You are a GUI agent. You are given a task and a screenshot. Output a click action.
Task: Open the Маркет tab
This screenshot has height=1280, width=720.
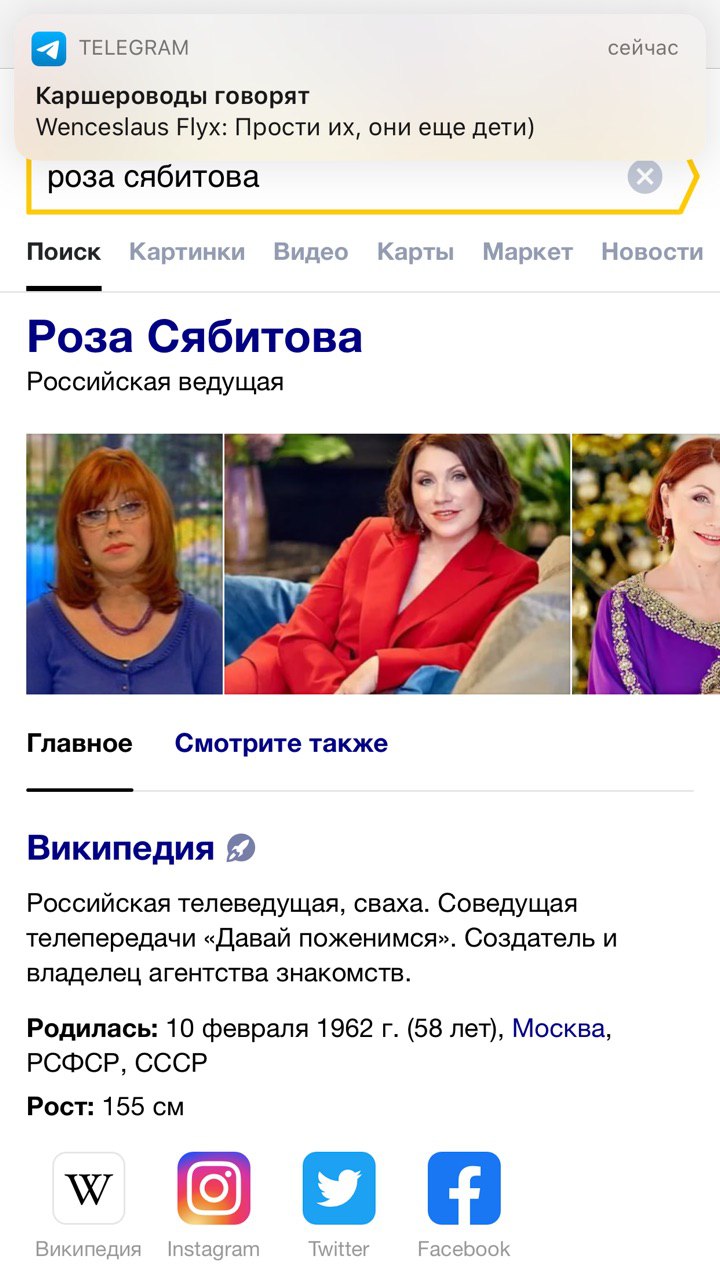[528, 252]
